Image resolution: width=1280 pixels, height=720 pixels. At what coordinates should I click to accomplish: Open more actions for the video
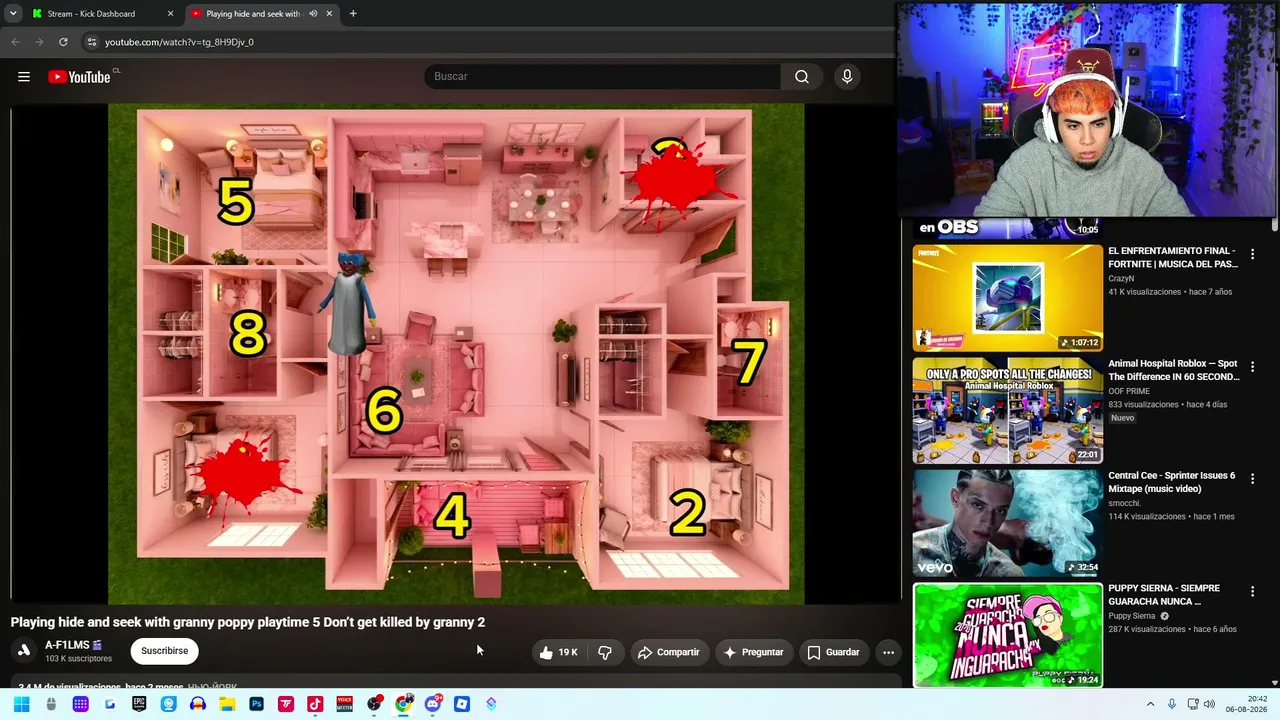[x=888, y=652]
